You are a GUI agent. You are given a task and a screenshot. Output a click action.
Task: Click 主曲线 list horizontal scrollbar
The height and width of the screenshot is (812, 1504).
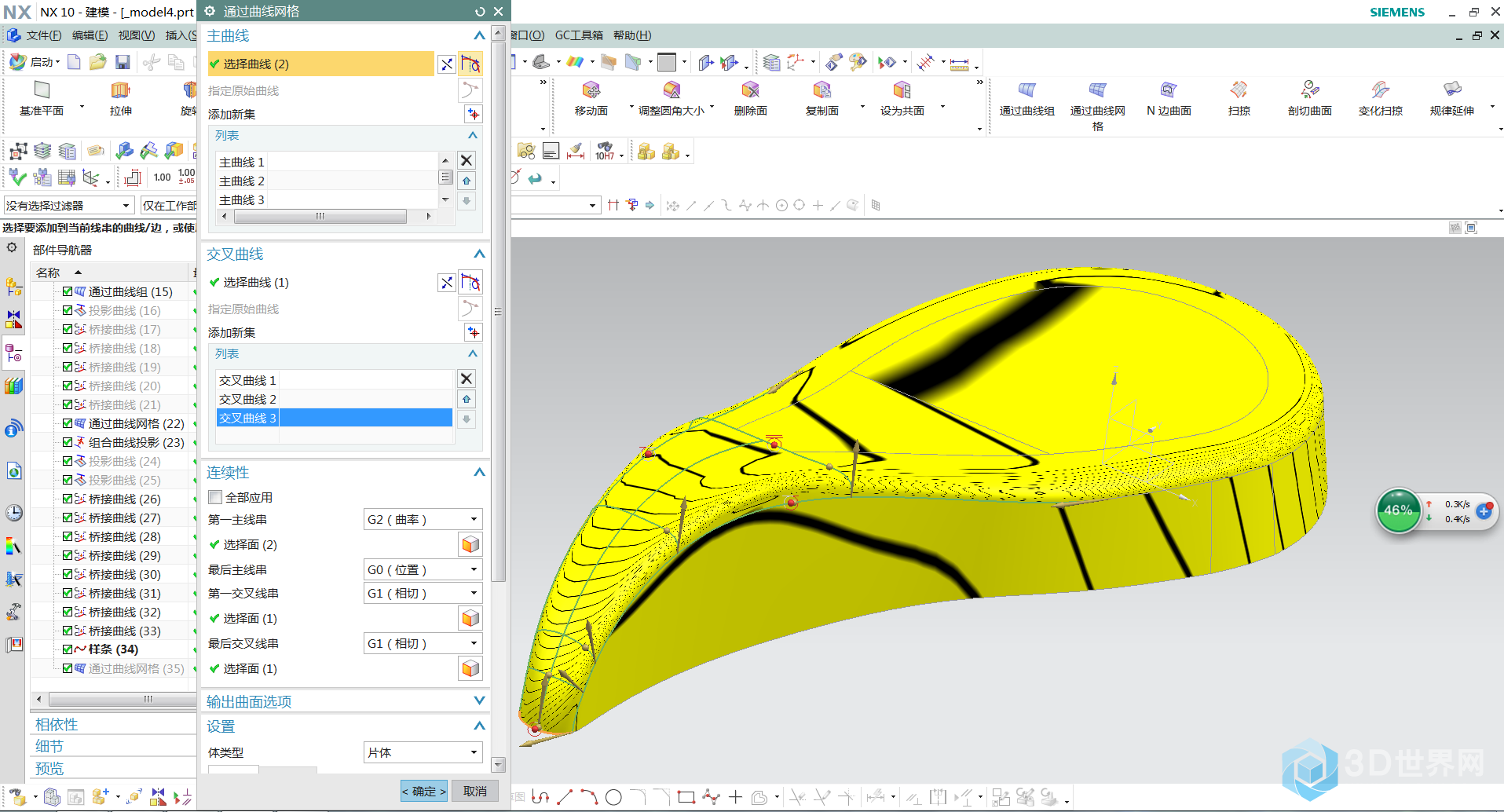coord(320,216)
